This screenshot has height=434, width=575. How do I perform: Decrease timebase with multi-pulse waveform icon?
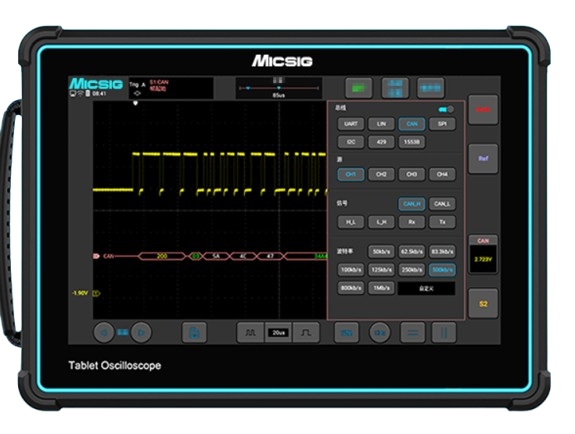tap(250, 332)
